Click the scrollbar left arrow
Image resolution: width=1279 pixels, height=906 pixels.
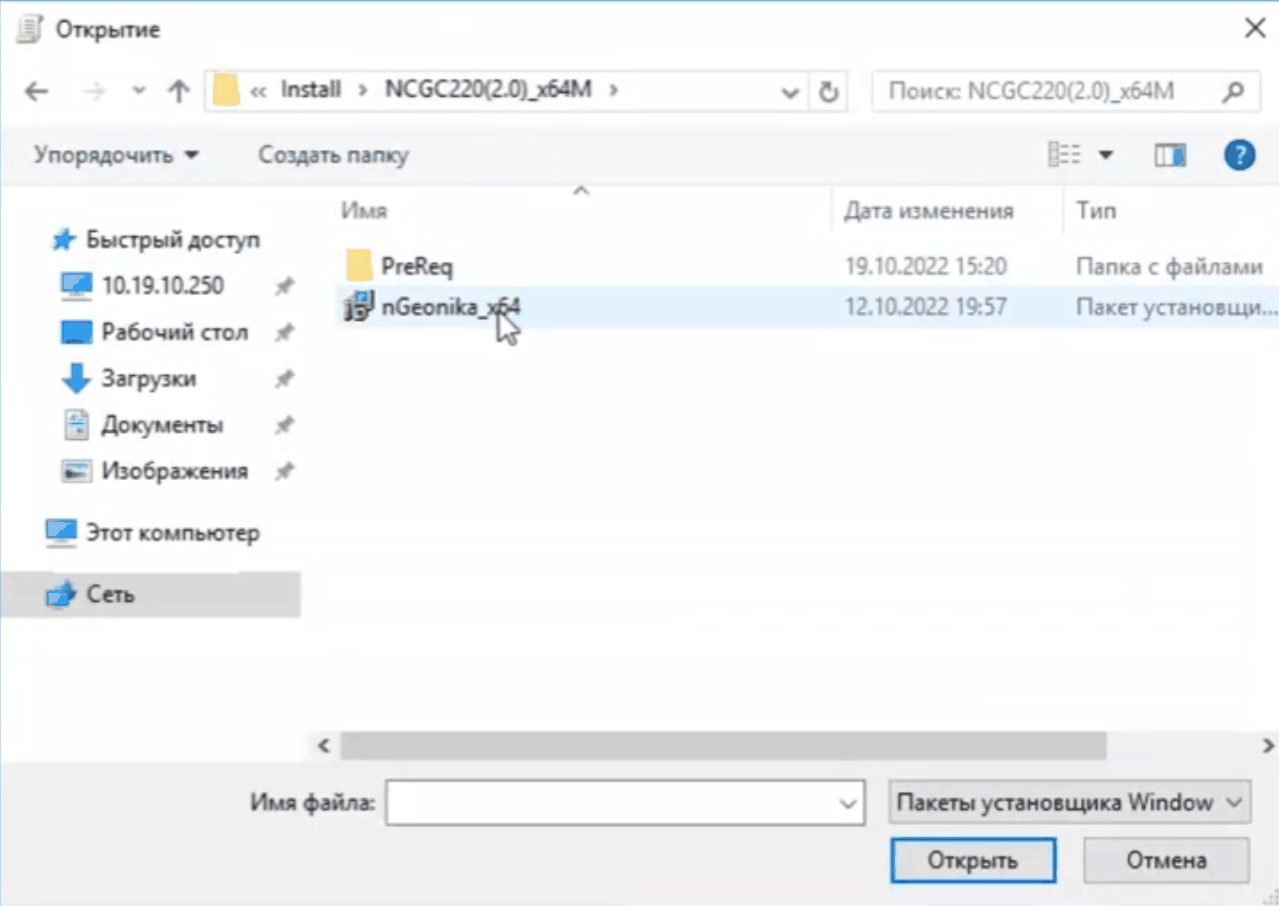pos(323,745)
